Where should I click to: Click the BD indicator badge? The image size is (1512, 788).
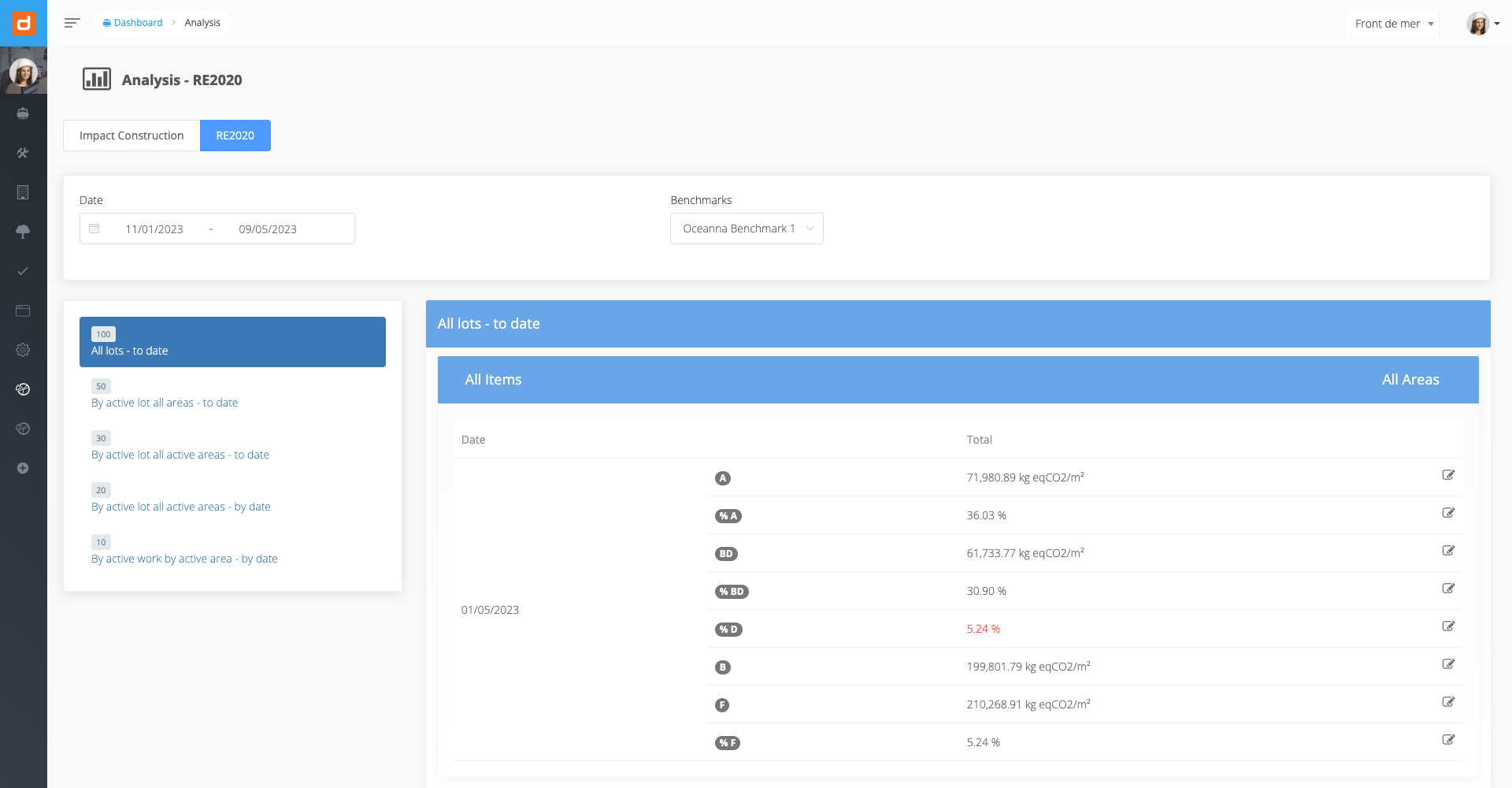pyautogui.click(x=726, y=554)
